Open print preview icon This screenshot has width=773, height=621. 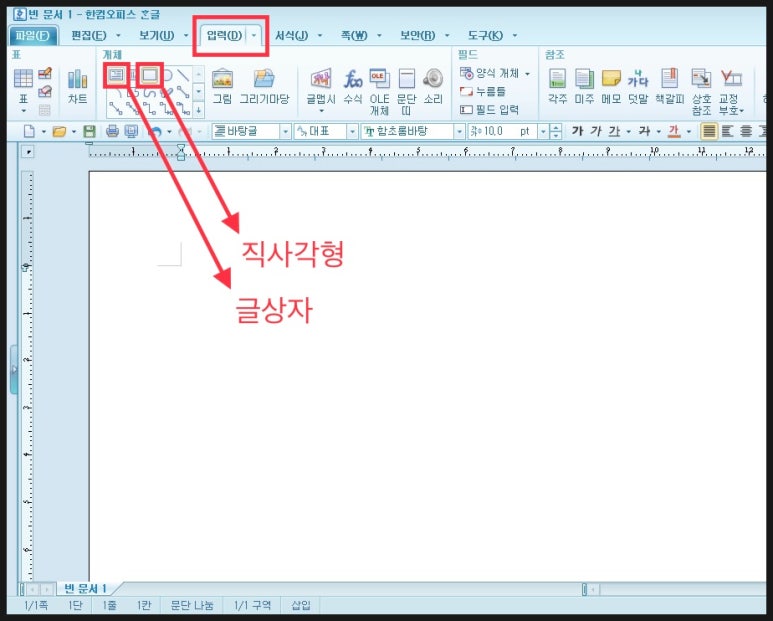coord(131,131)
